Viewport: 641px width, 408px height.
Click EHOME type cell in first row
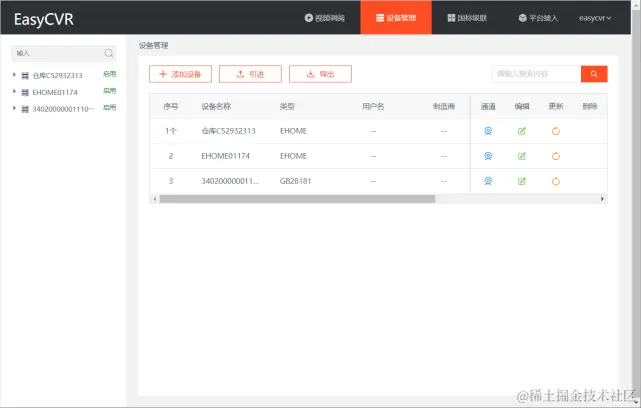click(294, 131)
